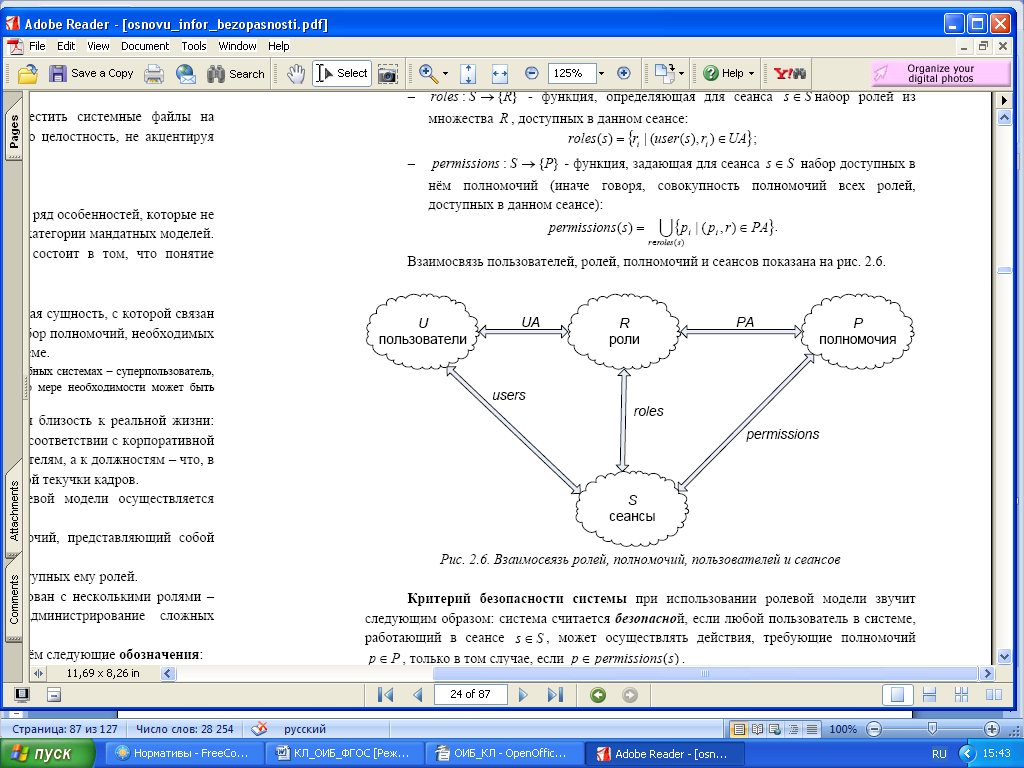Go to the first page
Screen dimensions: 1024x768
(386, 695)
